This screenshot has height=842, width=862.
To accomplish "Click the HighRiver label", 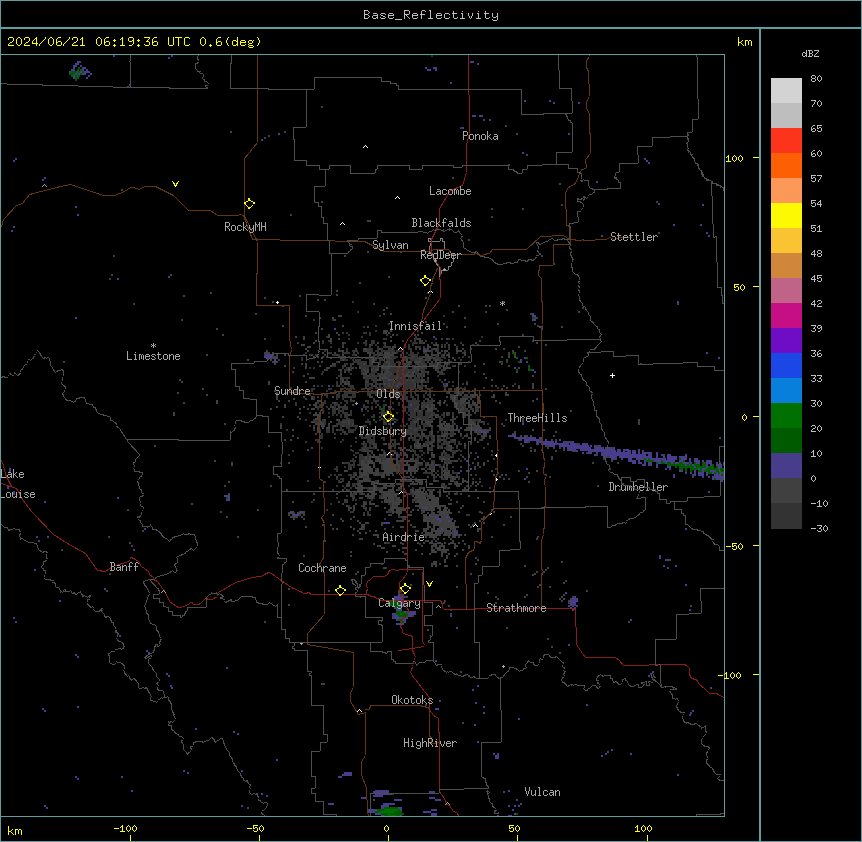I will 430,743.
